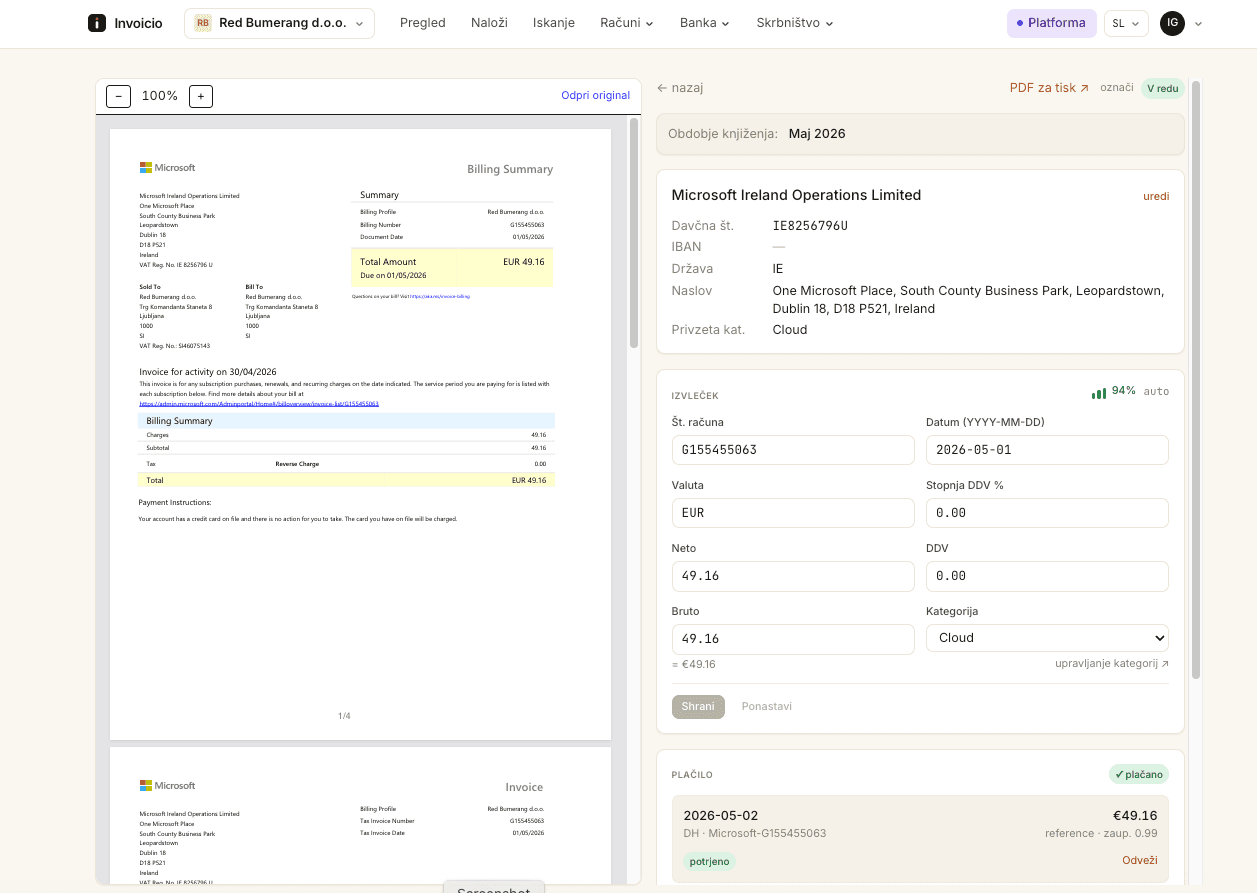This screenshot has width=1257, height=893.
Task: Click the auto label next to 94%
Action: click(1156, 392)
